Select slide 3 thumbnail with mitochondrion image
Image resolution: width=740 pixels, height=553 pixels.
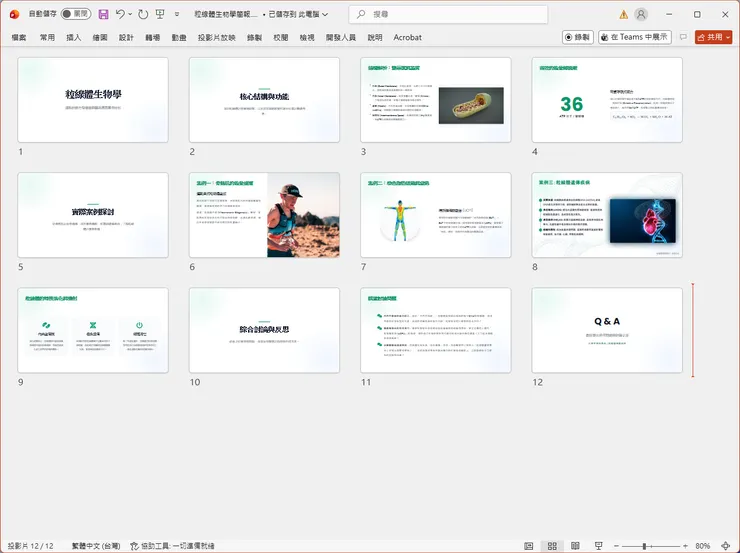point(436,100)
